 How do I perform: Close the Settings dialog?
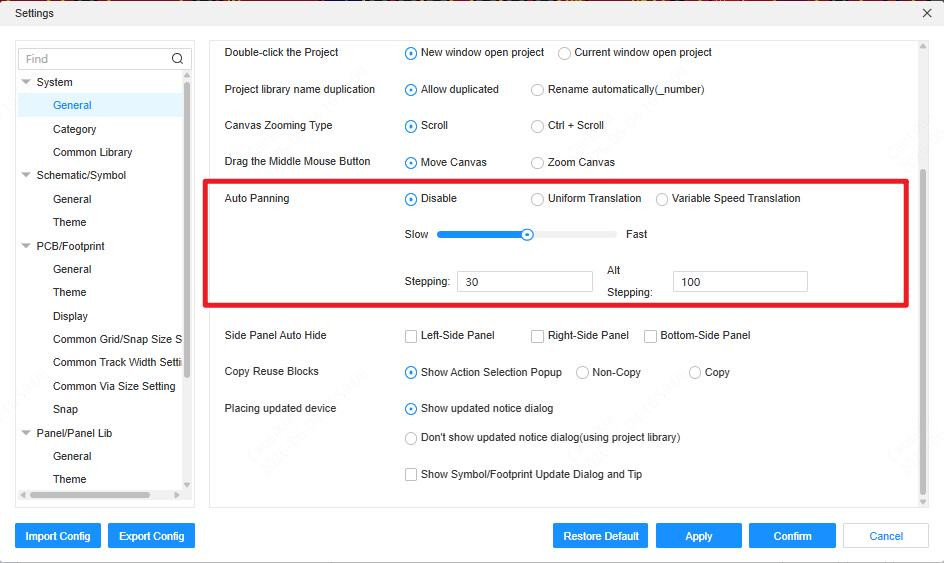(927, 13)
